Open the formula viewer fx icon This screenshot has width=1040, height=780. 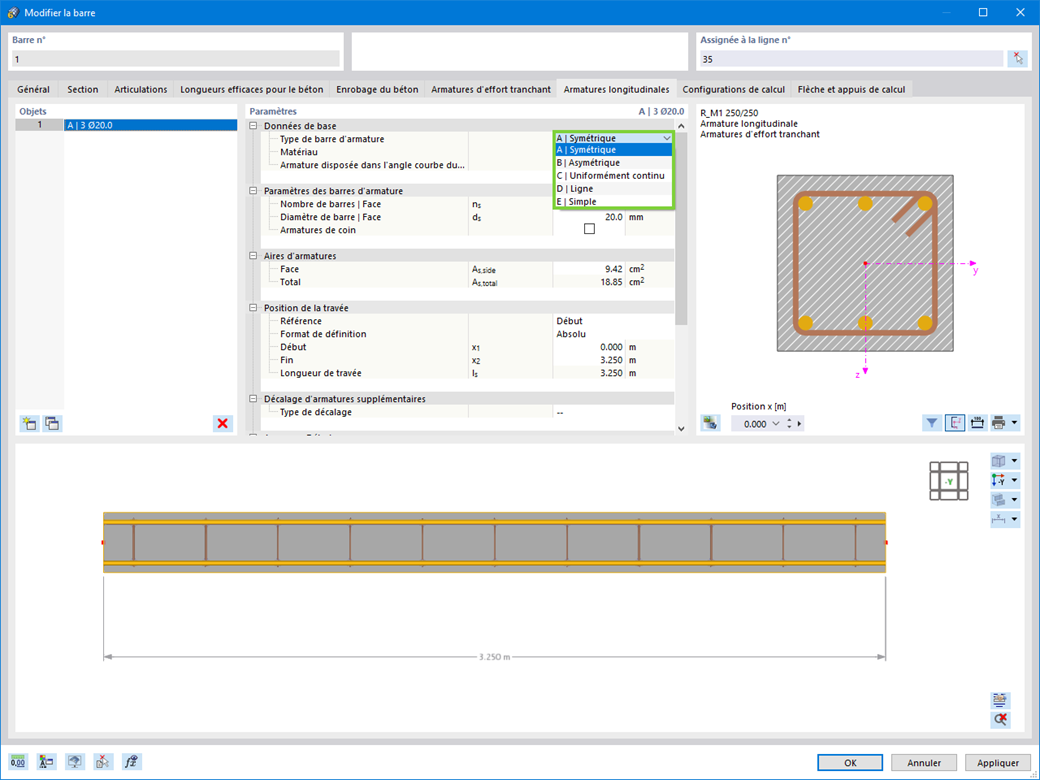click(x=132, y=761)
